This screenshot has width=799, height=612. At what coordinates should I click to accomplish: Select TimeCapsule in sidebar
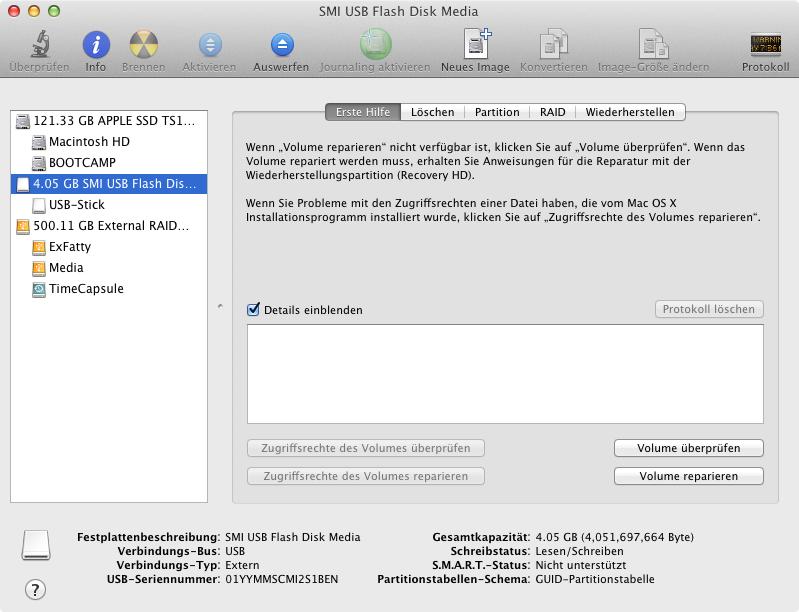[x=109, y=289]
